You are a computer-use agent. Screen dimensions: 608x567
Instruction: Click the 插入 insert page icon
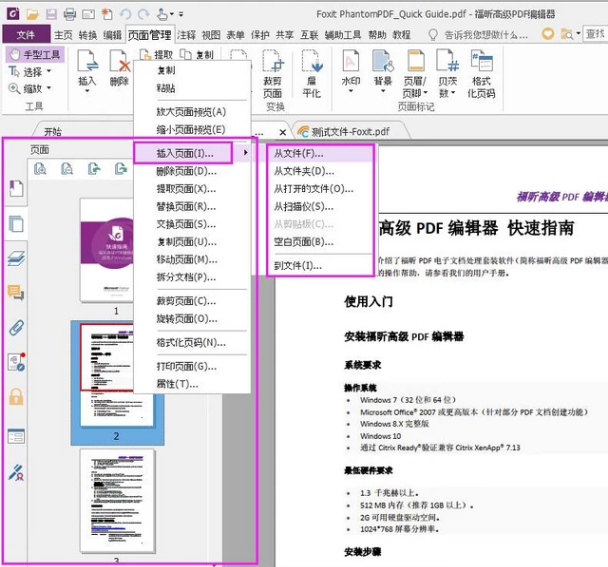click(87, 62)
